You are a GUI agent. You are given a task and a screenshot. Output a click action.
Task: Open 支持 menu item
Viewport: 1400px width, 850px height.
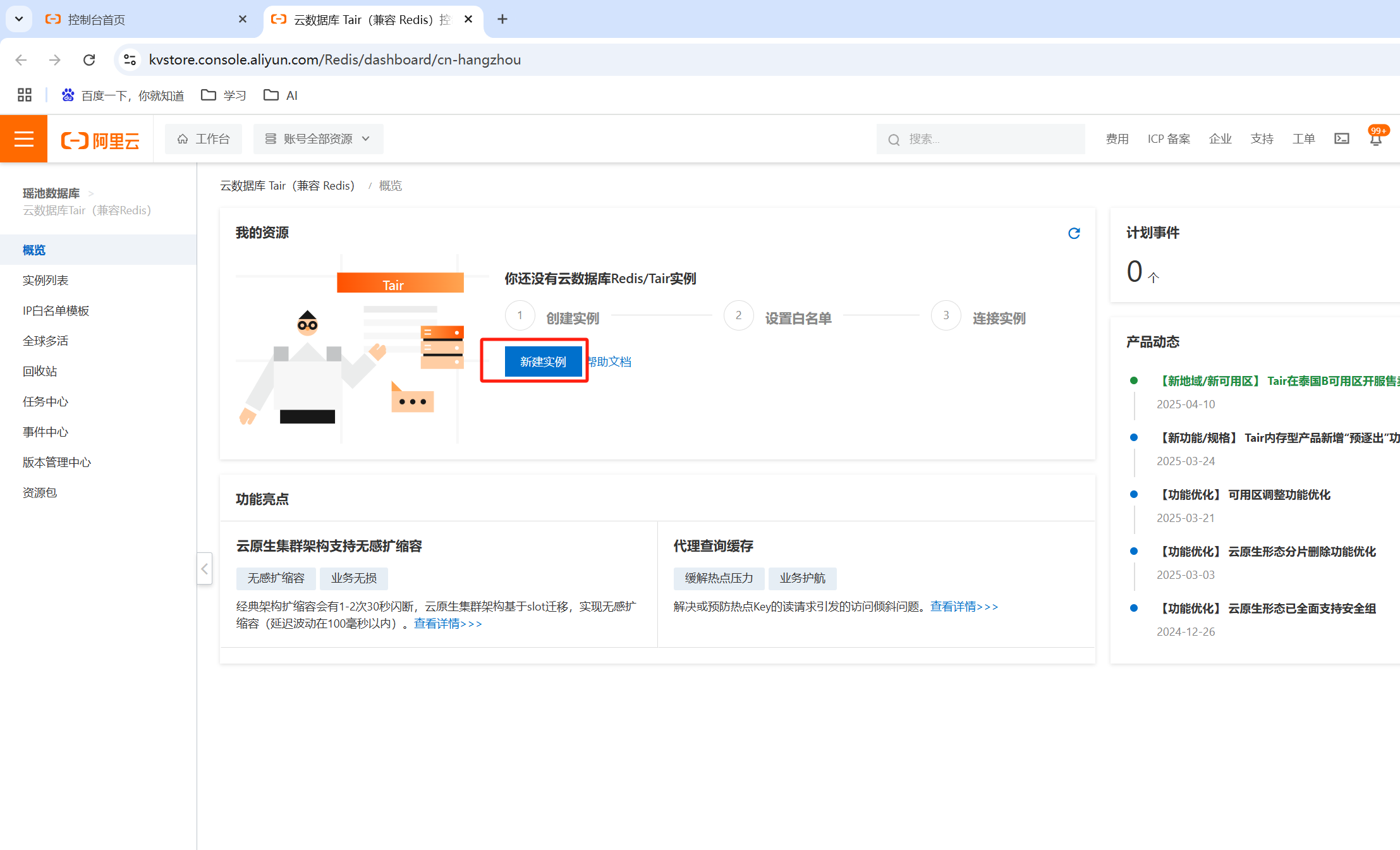pos(1262,139)
